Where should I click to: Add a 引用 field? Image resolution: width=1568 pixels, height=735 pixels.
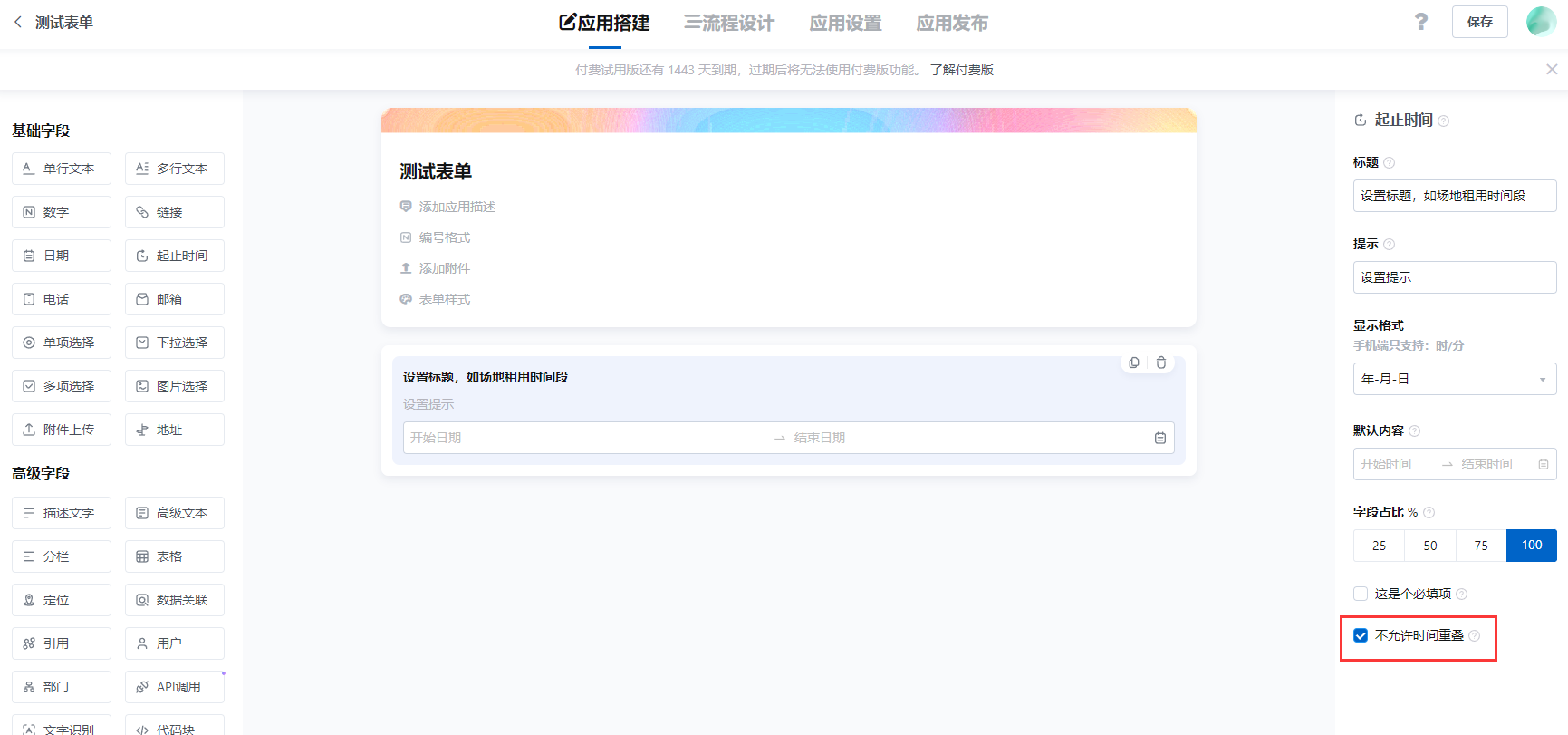point(62,643)
